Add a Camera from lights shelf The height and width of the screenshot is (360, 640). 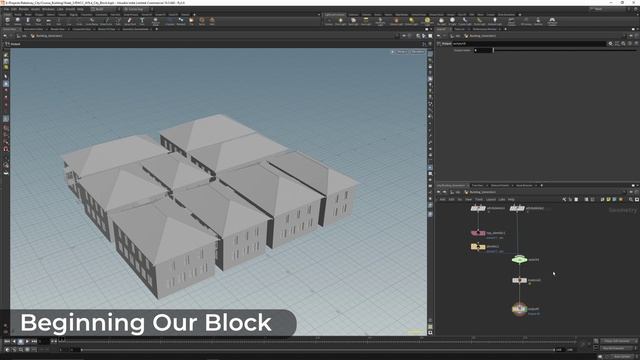pyautogui.click(x=329, y=21)
